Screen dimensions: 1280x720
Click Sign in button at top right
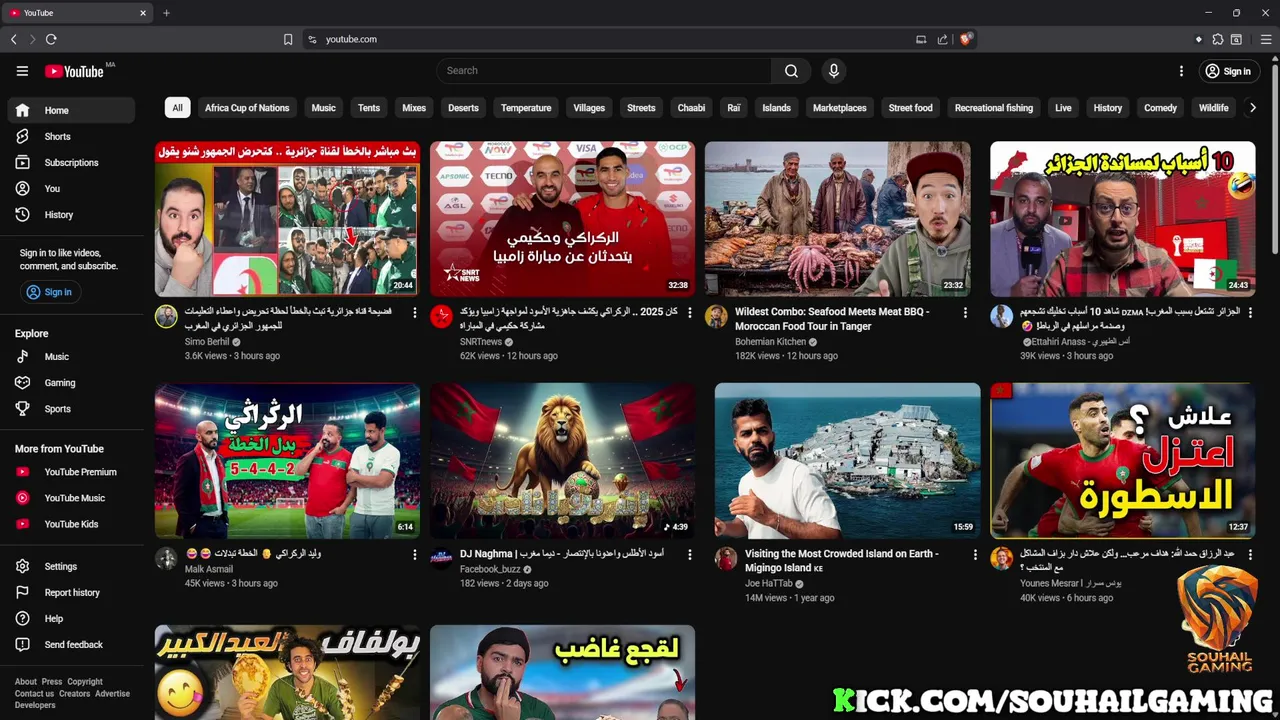pos(1227,71)
